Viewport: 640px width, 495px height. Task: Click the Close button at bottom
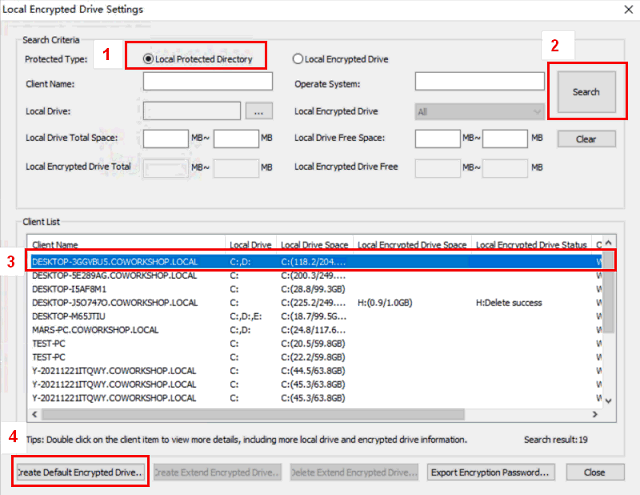point(594,471)
